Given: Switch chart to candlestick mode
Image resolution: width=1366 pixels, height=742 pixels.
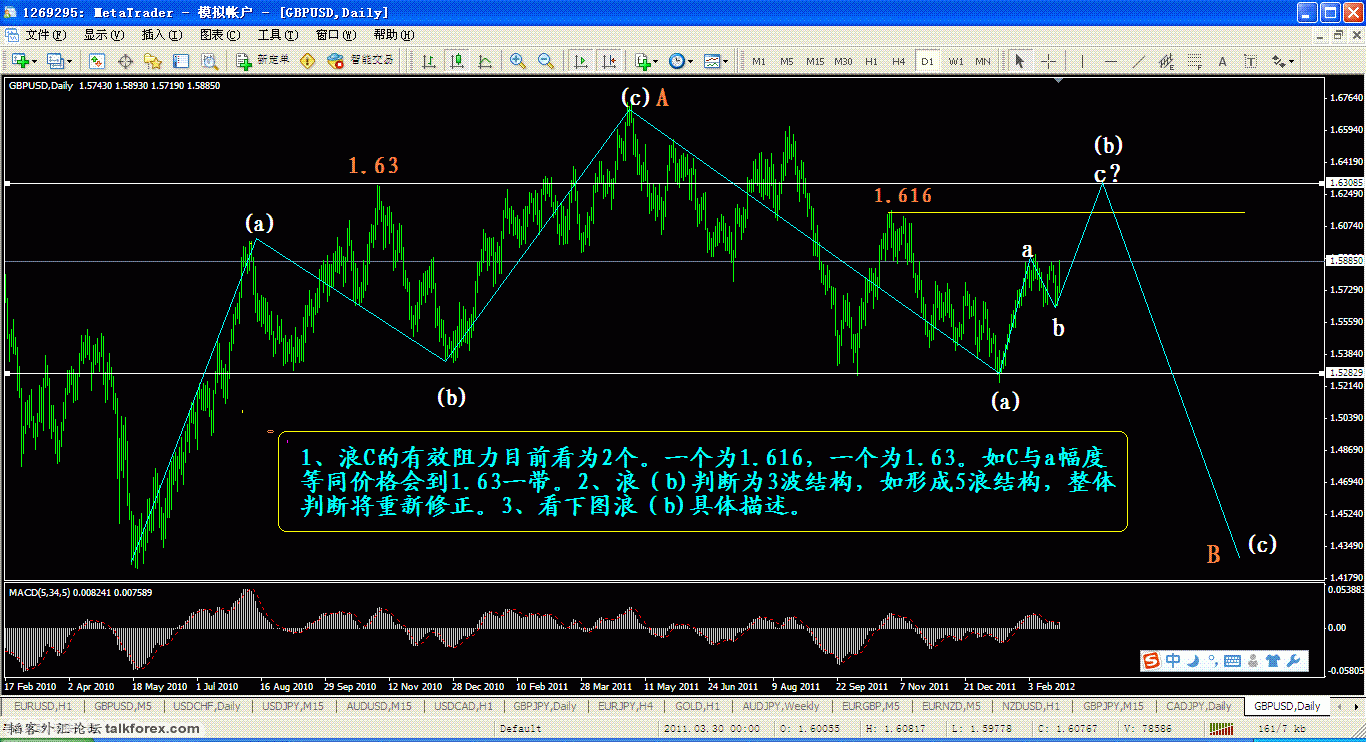Looking at the screenshot, I should 457,61.
